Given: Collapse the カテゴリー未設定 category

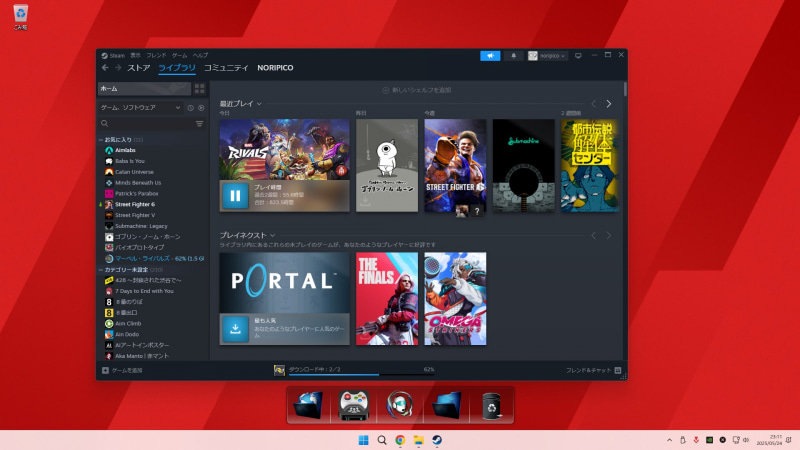Looking at the screenshot, I should tap(101, 270).
